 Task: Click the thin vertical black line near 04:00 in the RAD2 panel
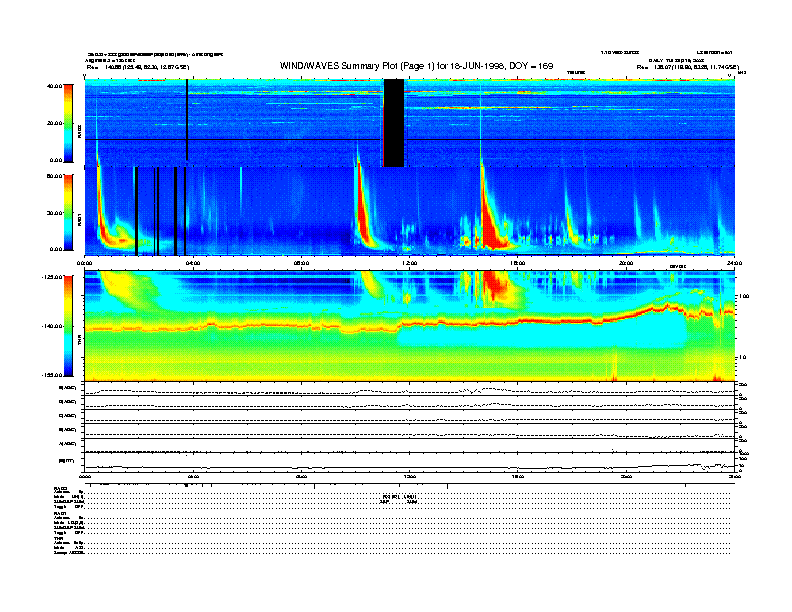187,120
